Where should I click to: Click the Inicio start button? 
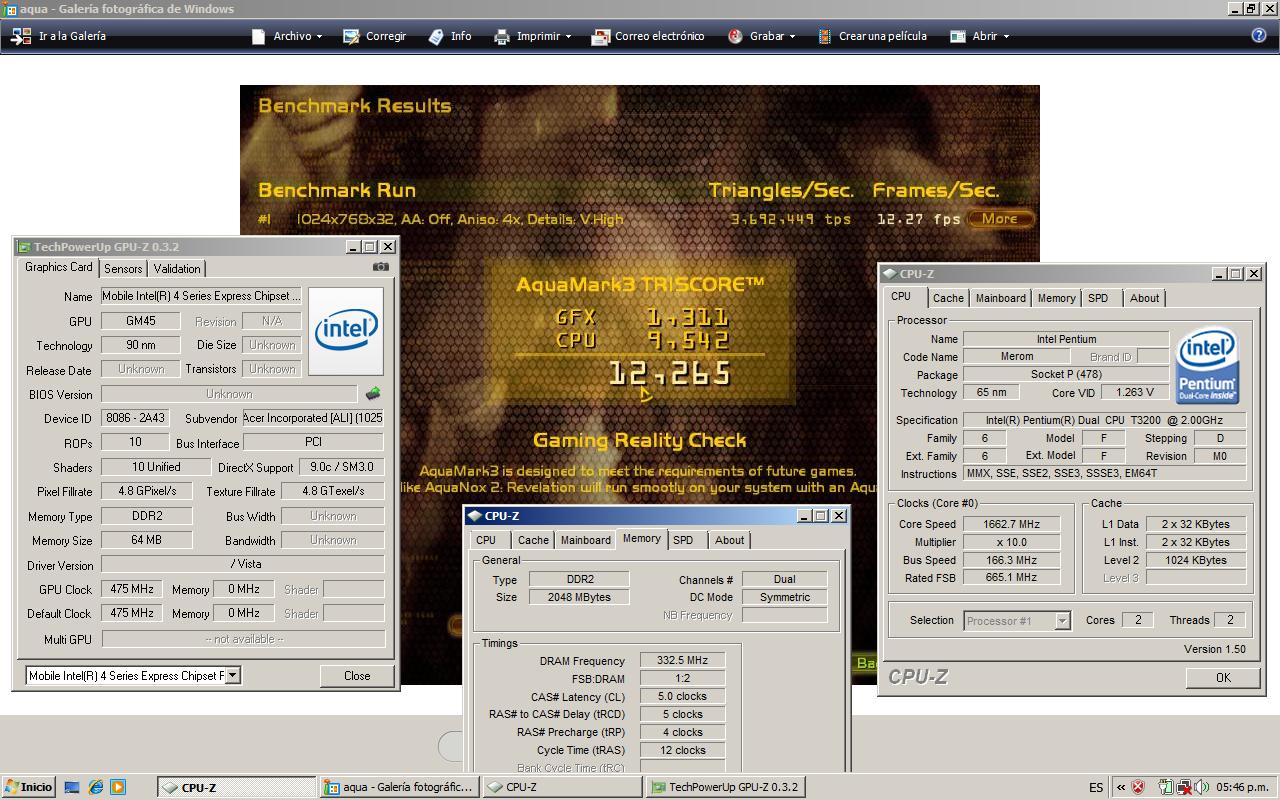coord(28,787)
